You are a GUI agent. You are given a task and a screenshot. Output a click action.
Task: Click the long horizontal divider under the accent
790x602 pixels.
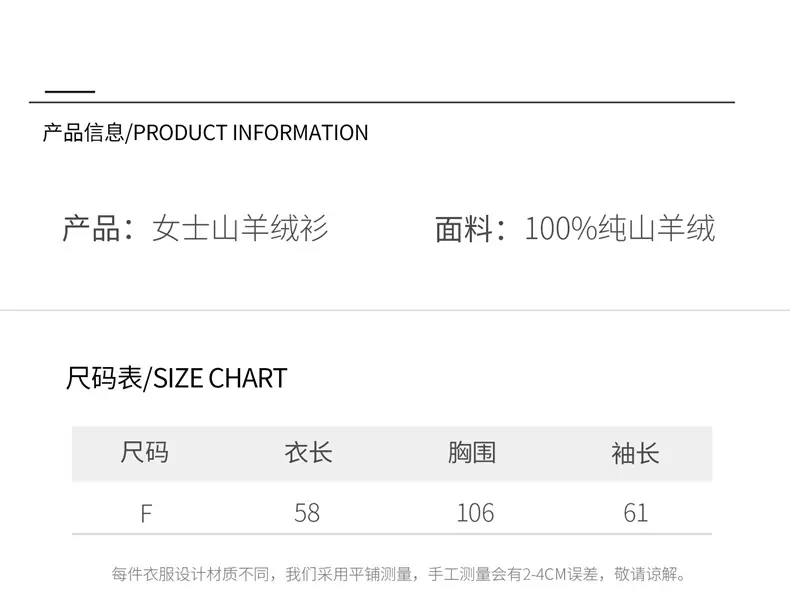pyautogui.click(x=382, y=102)
